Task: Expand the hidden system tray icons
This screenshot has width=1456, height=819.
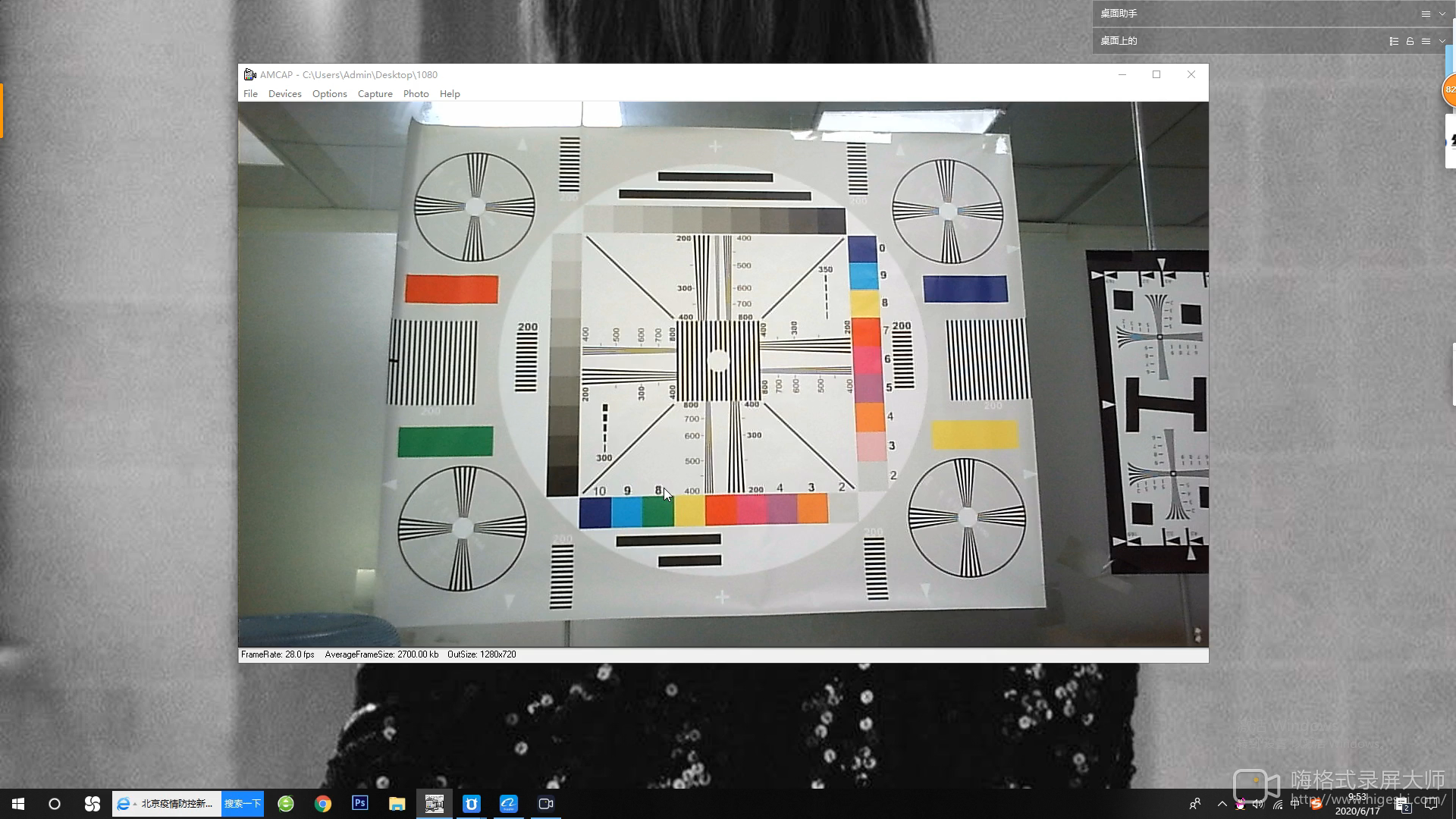Action: pos(1222,804)
